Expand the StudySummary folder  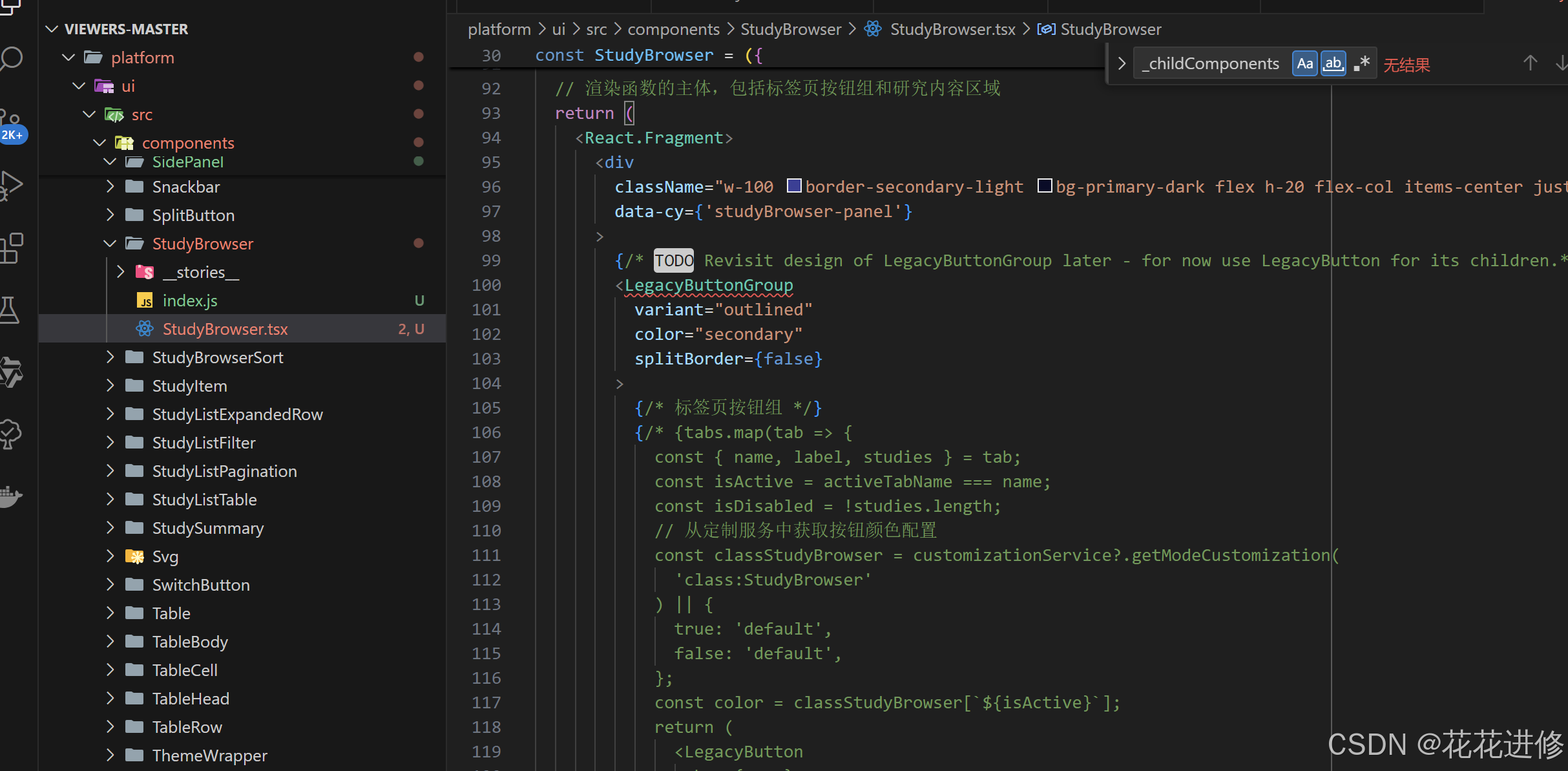(110, 528)
